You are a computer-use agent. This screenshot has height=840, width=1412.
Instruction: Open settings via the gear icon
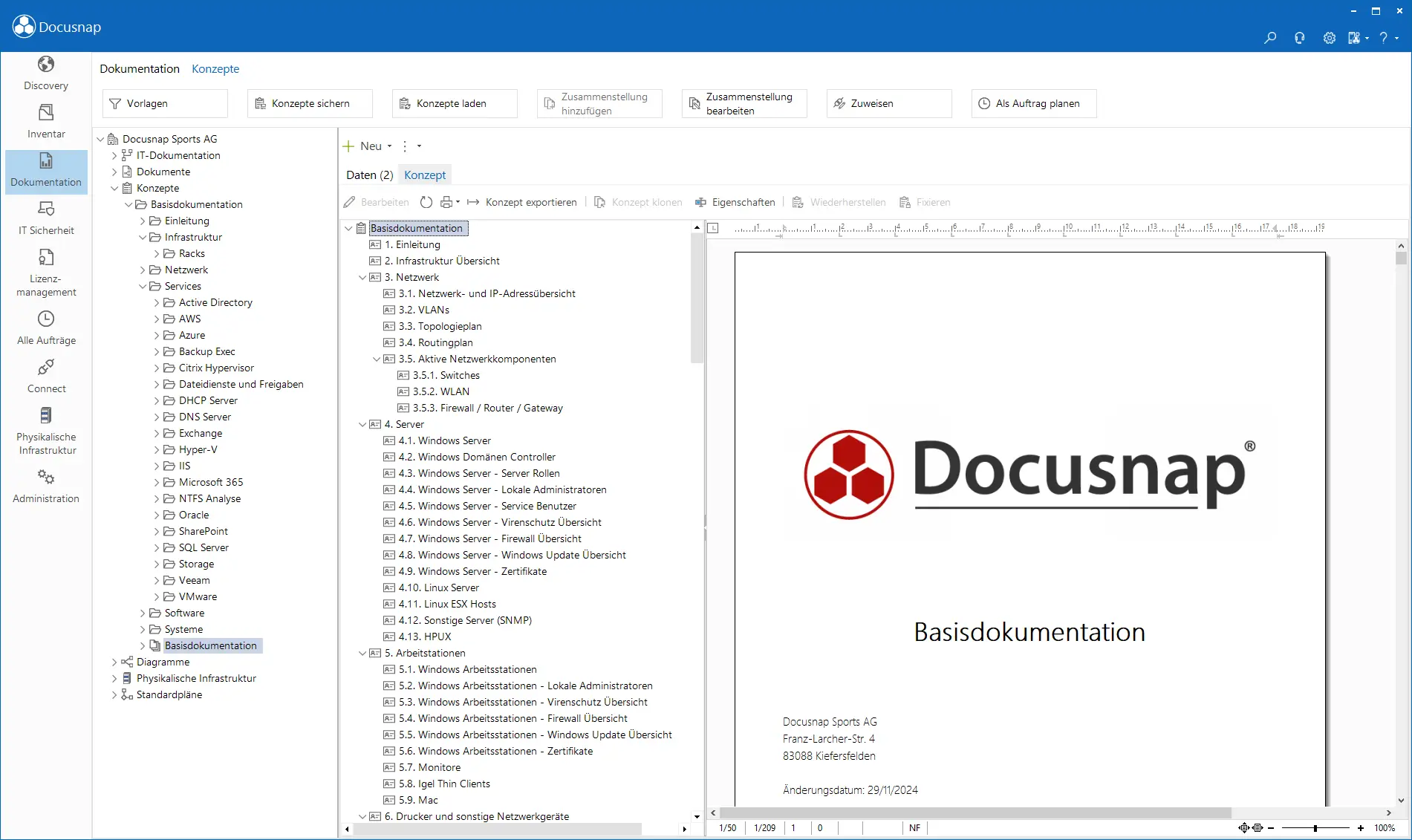pos(1329,38)
